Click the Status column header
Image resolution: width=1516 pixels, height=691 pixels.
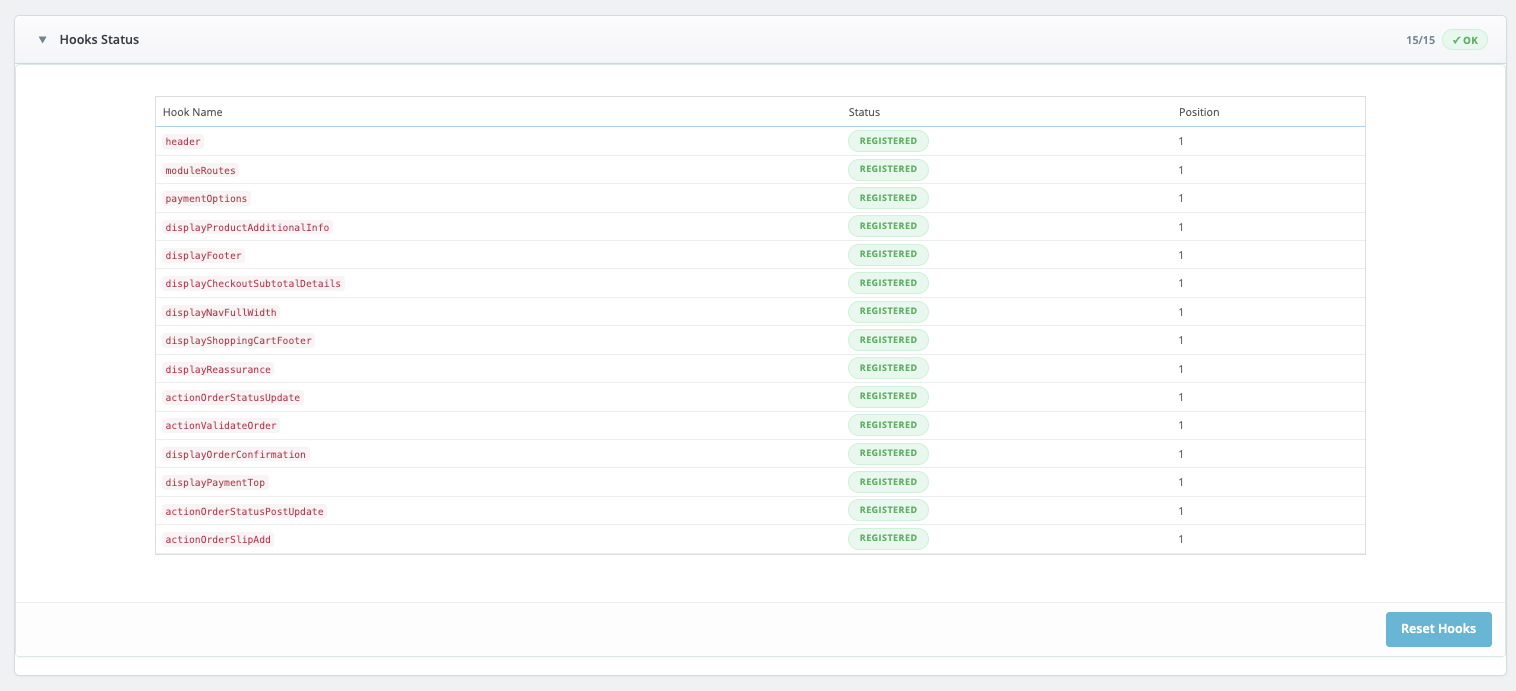click(x=864, y=112)
